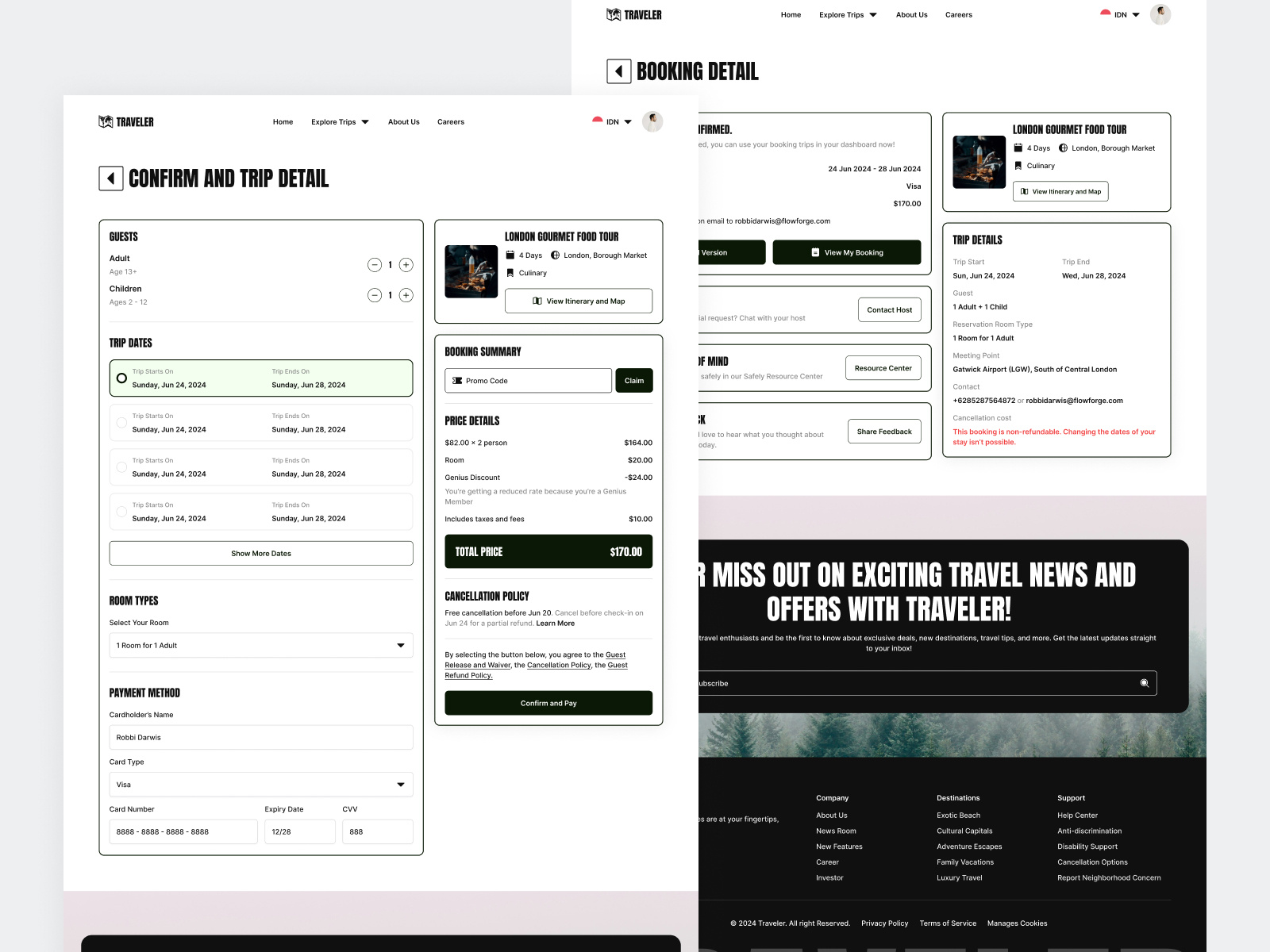The width and height of the screenshot is (1270, 952).
Task: Click the promo code ticket icon
Action: point(456,381)
